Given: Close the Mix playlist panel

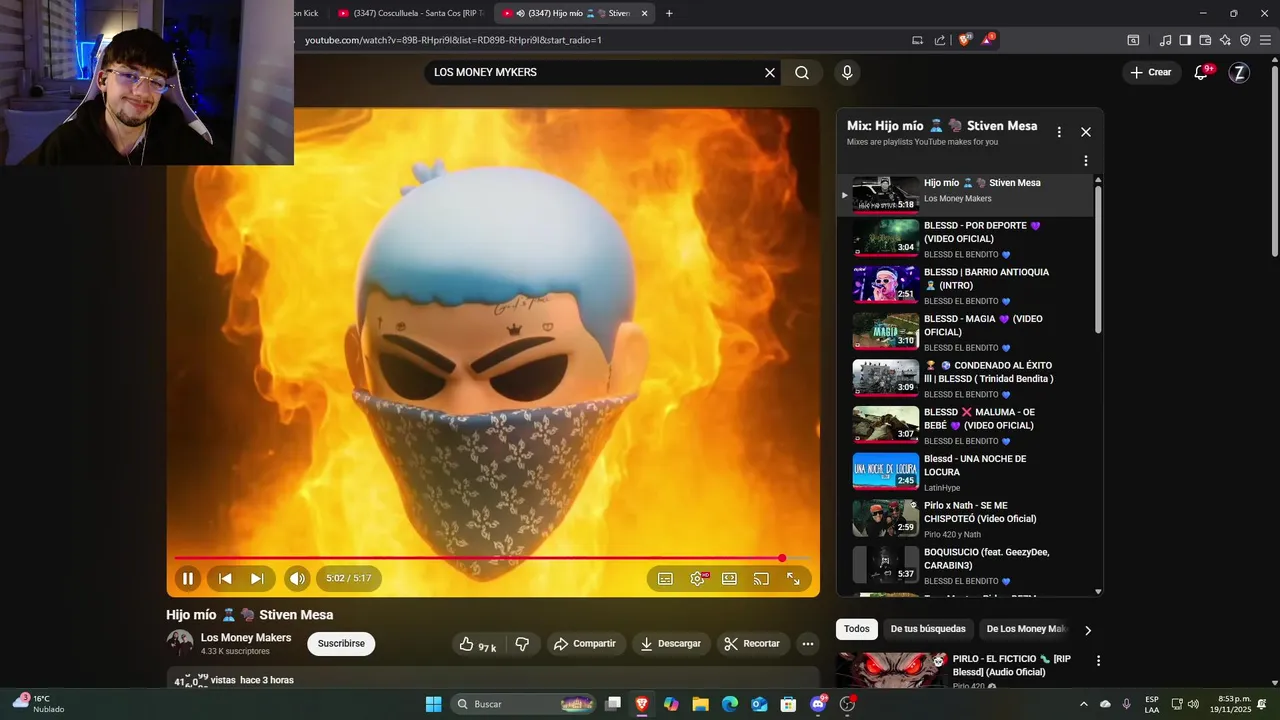Looking at the screenshot, I should coord(1086,132).
